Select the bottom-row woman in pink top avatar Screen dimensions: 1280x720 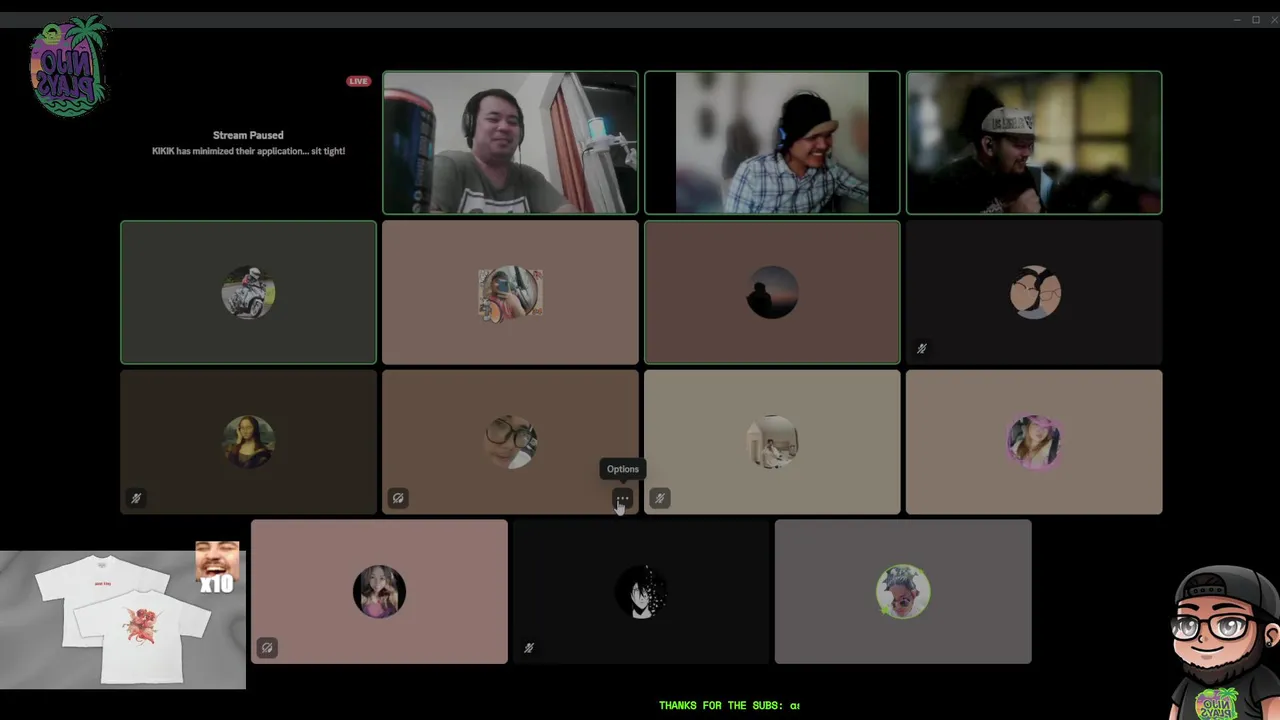pos(379,592)
